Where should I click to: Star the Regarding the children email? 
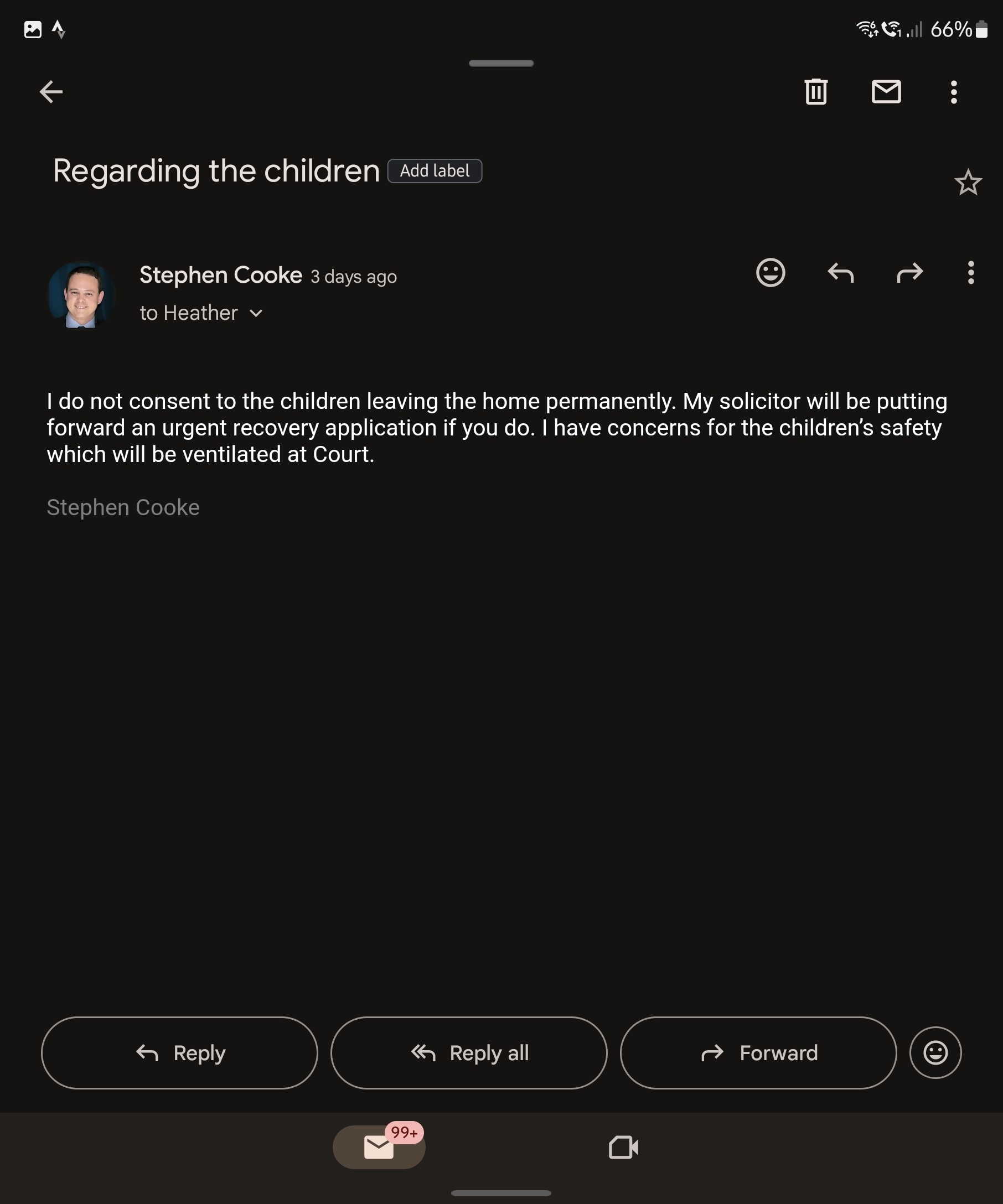point(968,183)
